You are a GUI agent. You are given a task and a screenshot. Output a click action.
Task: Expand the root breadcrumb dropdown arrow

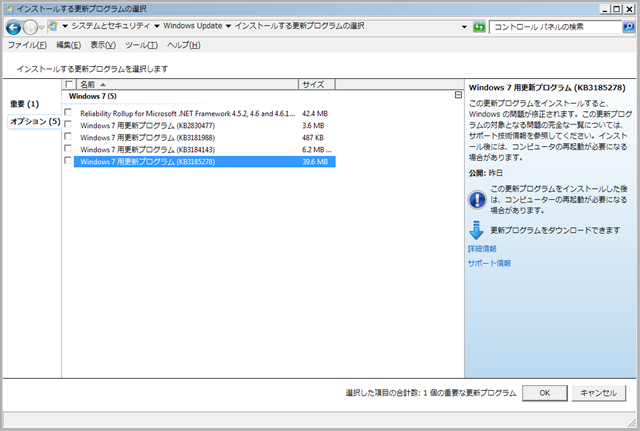[65, 27]
